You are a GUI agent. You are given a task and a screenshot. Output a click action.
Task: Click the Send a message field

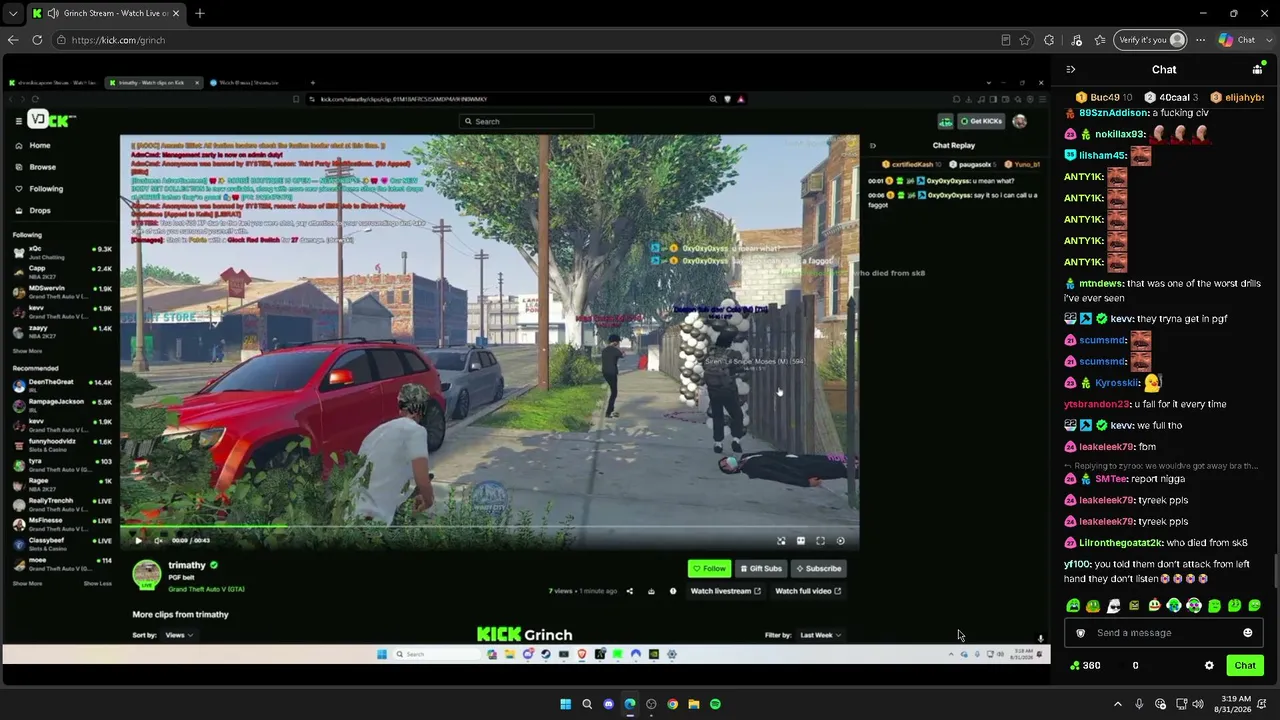click(x=1163, y=633)
